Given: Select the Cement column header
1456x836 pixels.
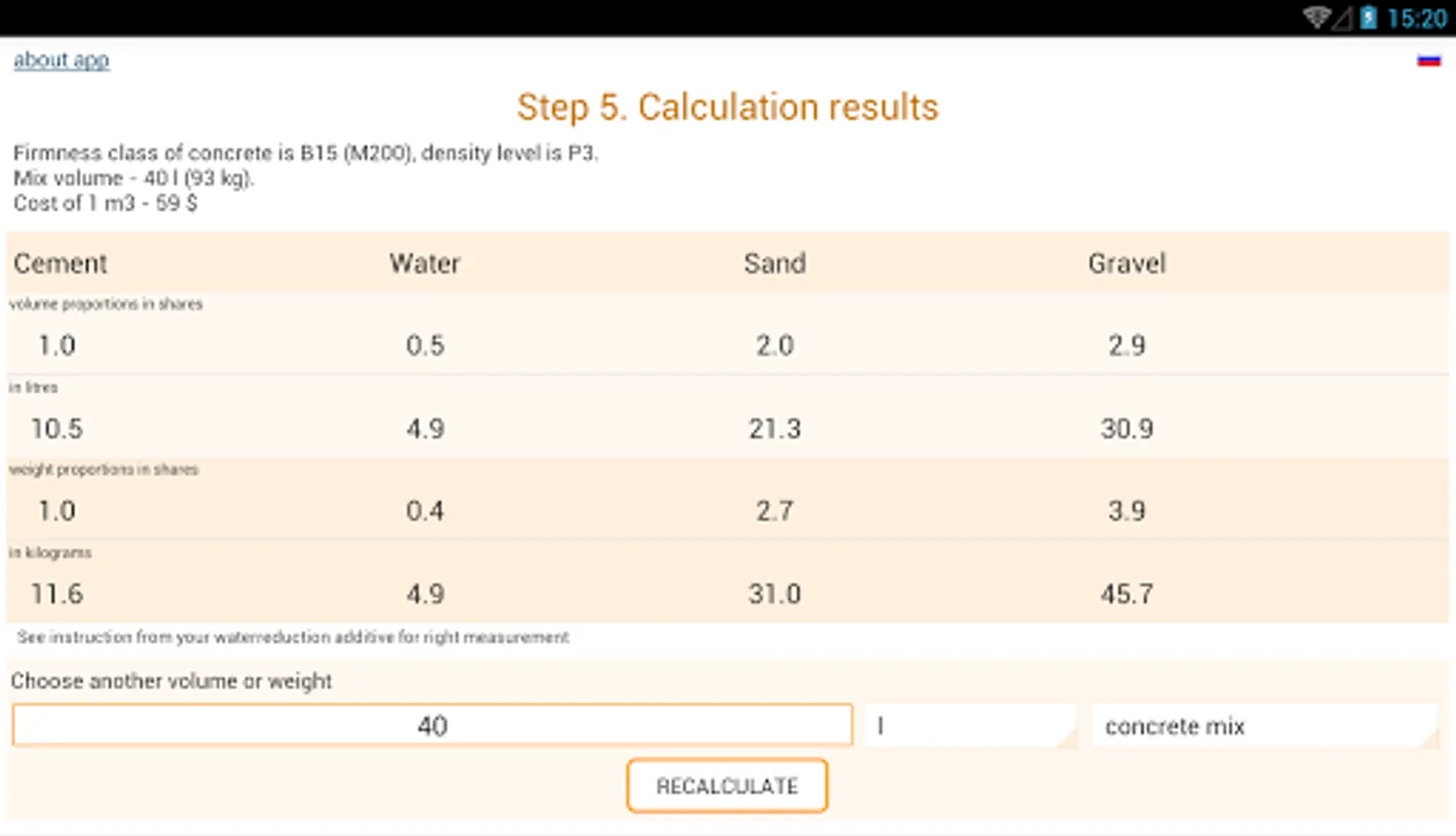Looking at the screenshot, I should [x=60, y=263].
